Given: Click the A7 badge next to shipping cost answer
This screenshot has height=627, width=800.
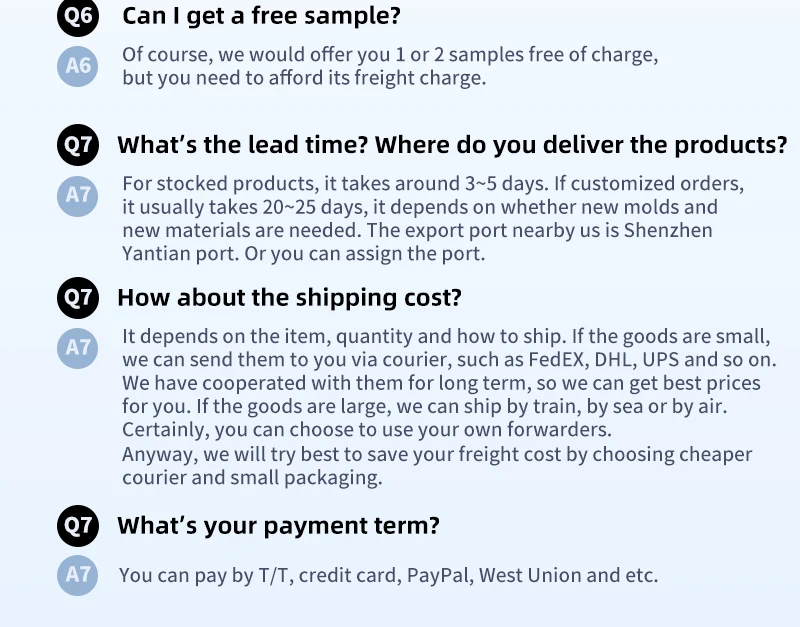Looking at the screenshot, I should tap(78, 348).
